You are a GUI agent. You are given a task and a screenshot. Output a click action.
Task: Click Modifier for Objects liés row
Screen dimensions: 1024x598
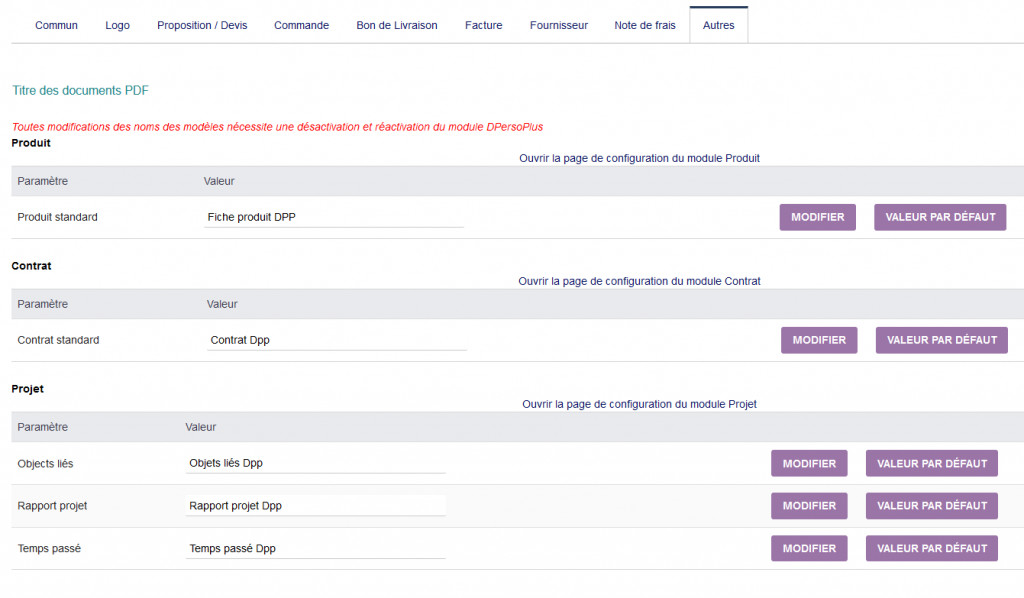(809, 463)
